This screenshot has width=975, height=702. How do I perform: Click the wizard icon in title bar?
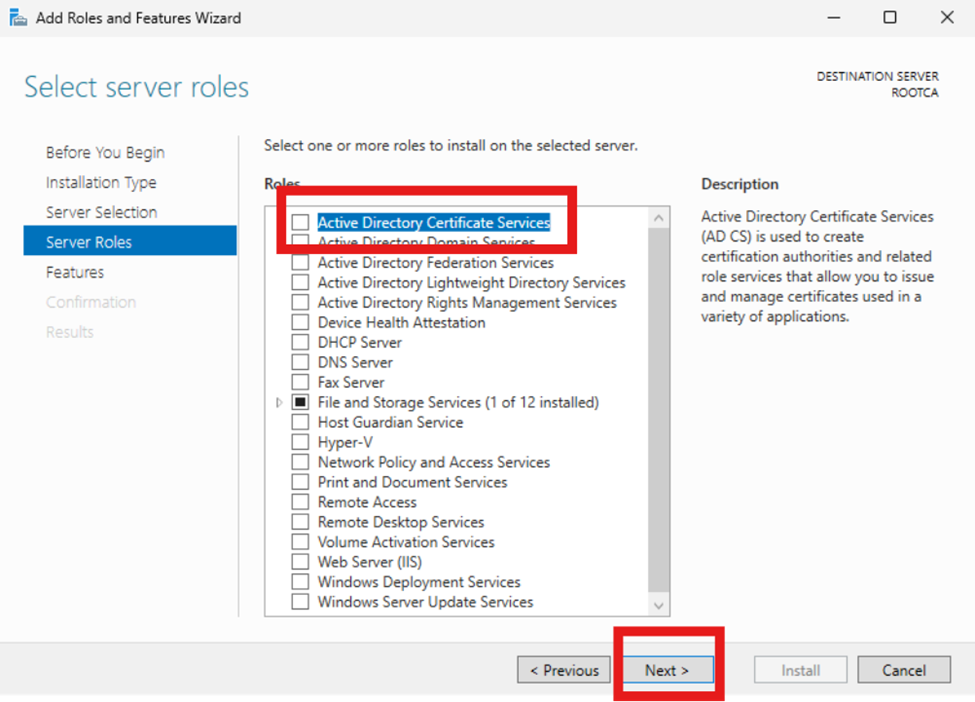click(x=18, y=17)
